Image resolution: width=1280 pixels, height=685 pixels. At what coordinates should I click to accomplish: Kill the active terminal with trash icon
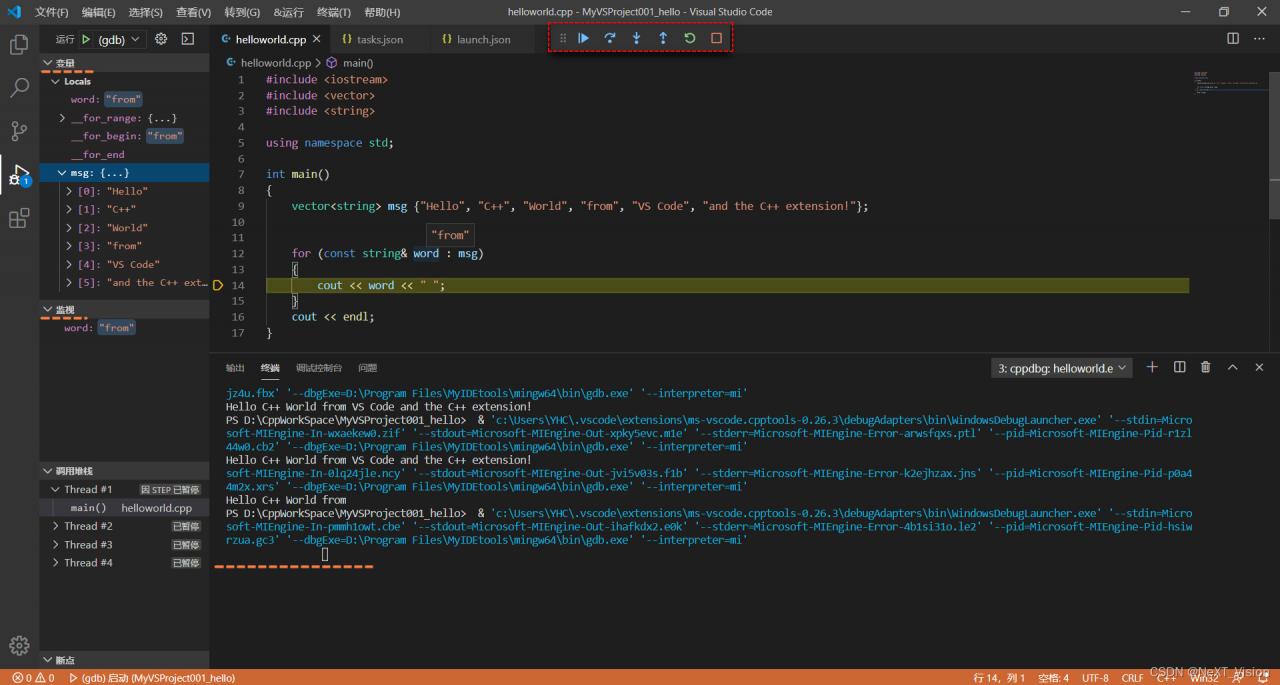click(1205, 367)
